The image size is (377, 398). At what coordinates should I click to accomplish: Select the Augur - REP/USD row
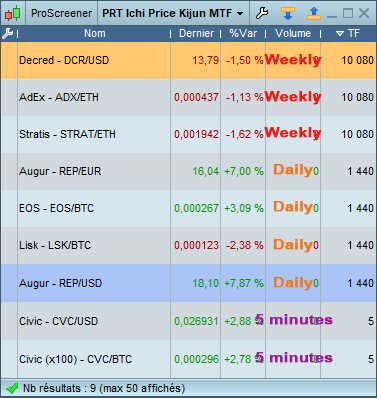pos(188,283)
